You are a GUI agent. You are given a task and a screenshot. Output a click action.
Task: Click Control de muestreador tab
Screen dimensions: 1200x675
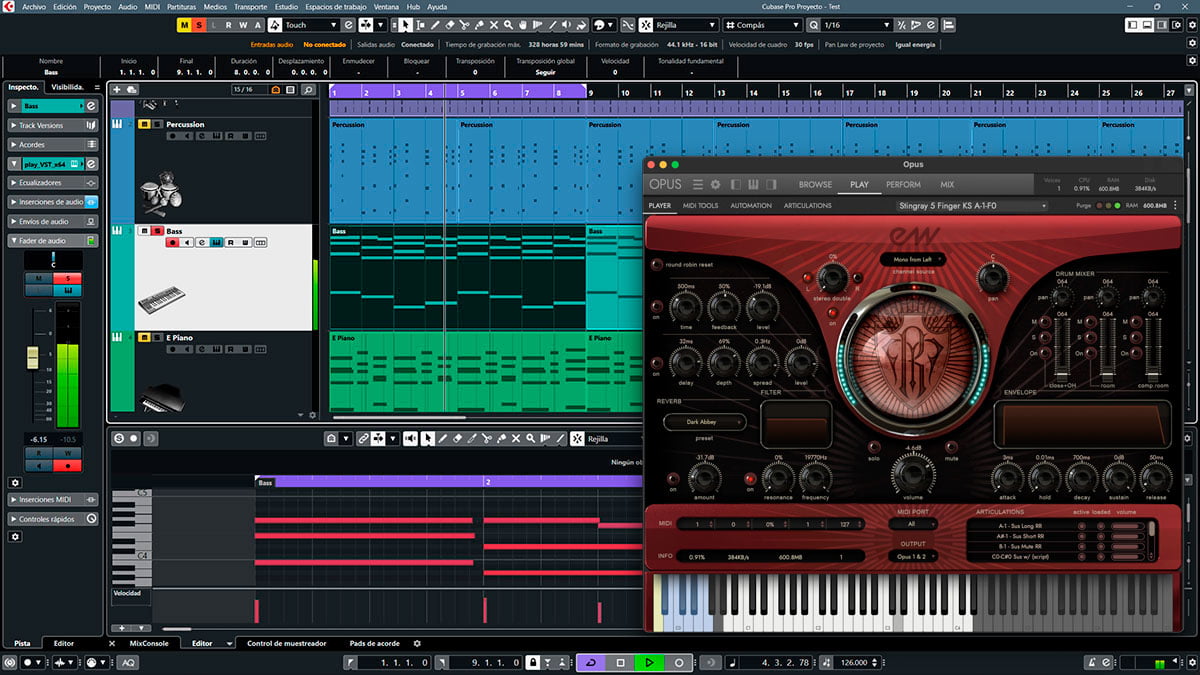[x=286, y=643]
